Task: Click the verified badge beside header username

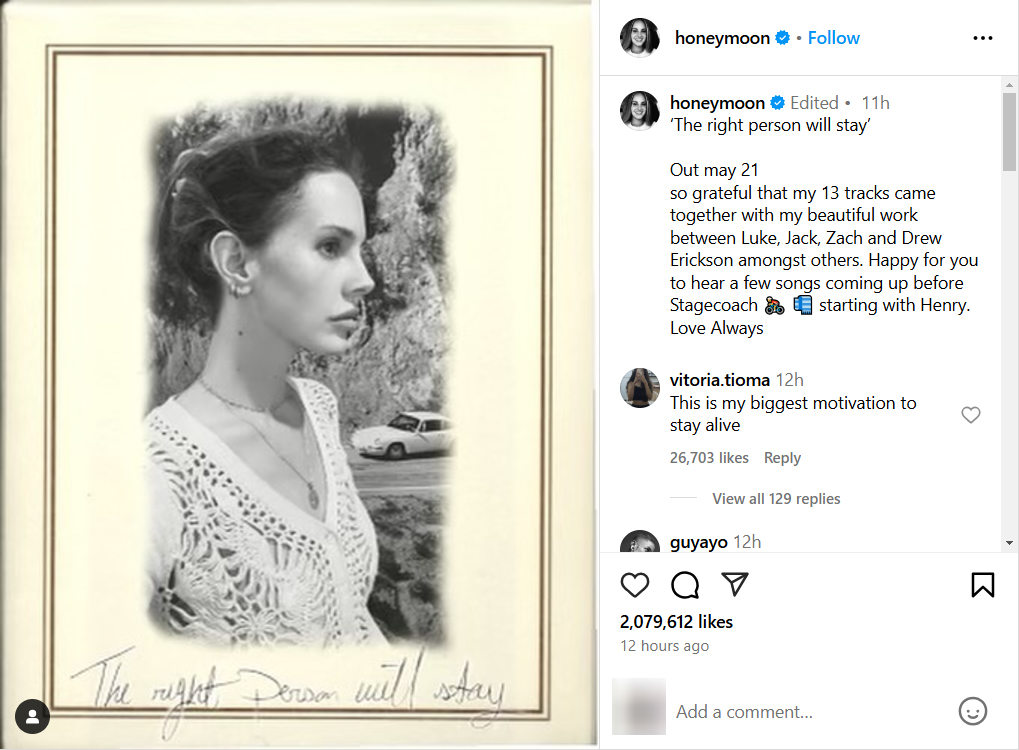Action: point(783,38)
